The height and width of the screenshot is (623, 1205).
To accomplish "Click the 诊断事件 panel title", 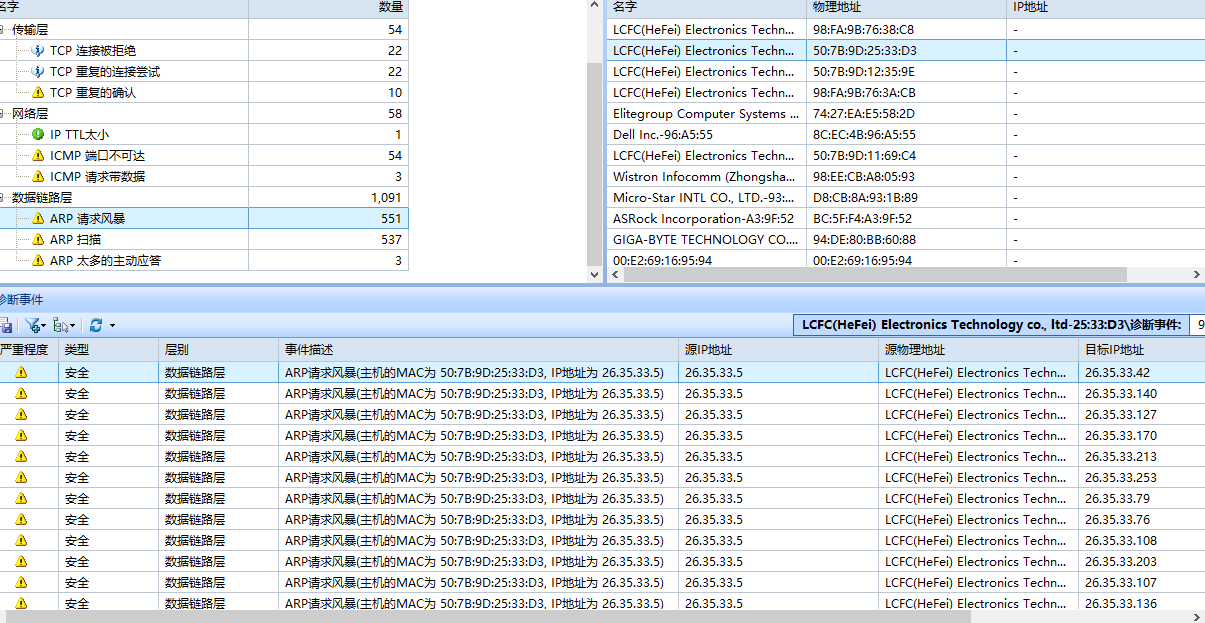I will pos(22,300).
